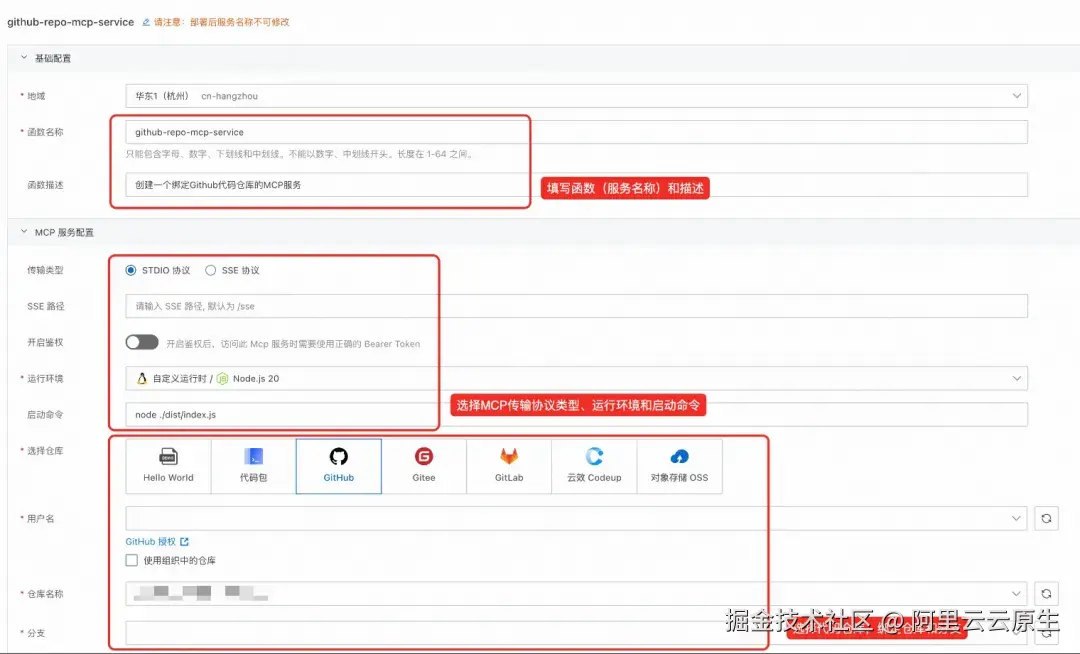Open the 用户名 dropdown

[577, 518]
